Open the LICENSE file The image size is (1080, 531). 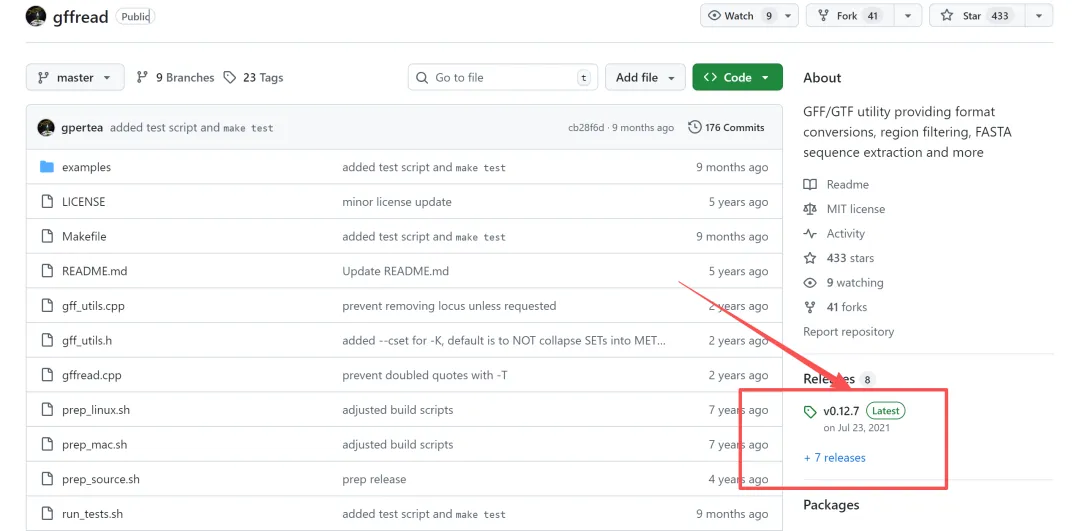(83, 202)
